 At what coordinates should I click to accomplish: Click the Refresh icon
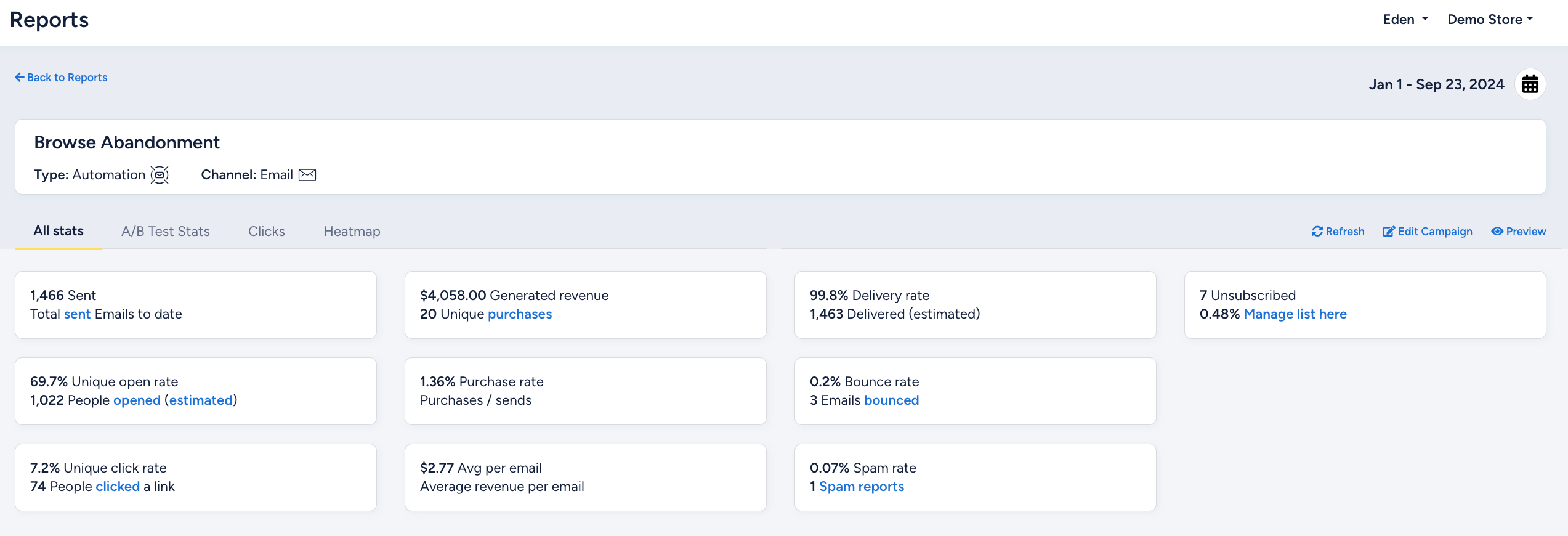[x=1317, y=232]
